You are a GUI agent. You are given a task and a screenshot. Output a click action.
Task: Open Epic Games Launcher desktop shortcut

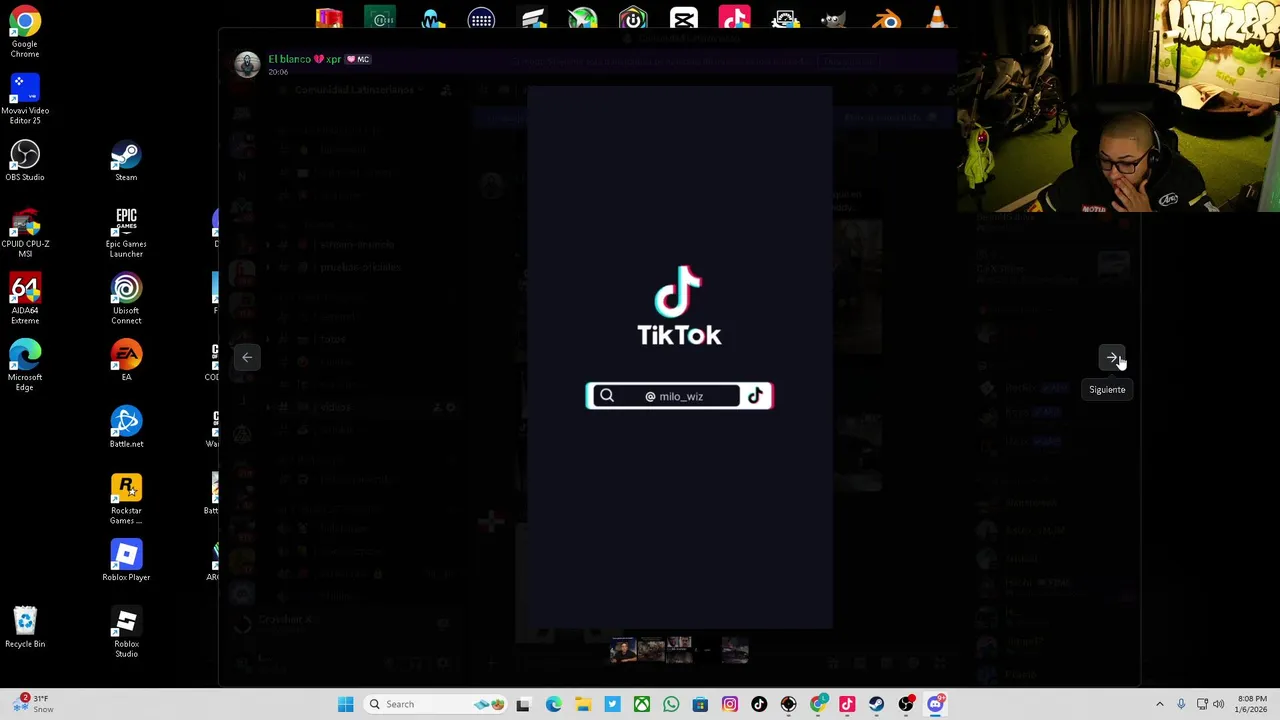point(126,233)
